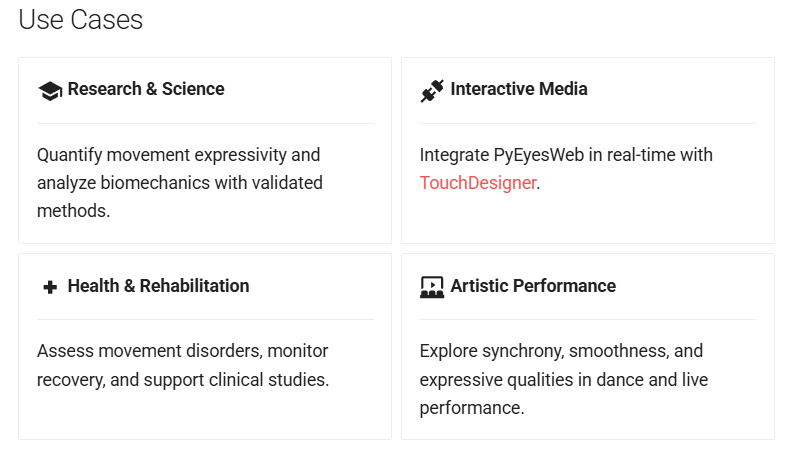This screenshot has width=795, height=452.
Task: Click divider line under Health & Rehabilitation
Action: (x=205, y=319)
